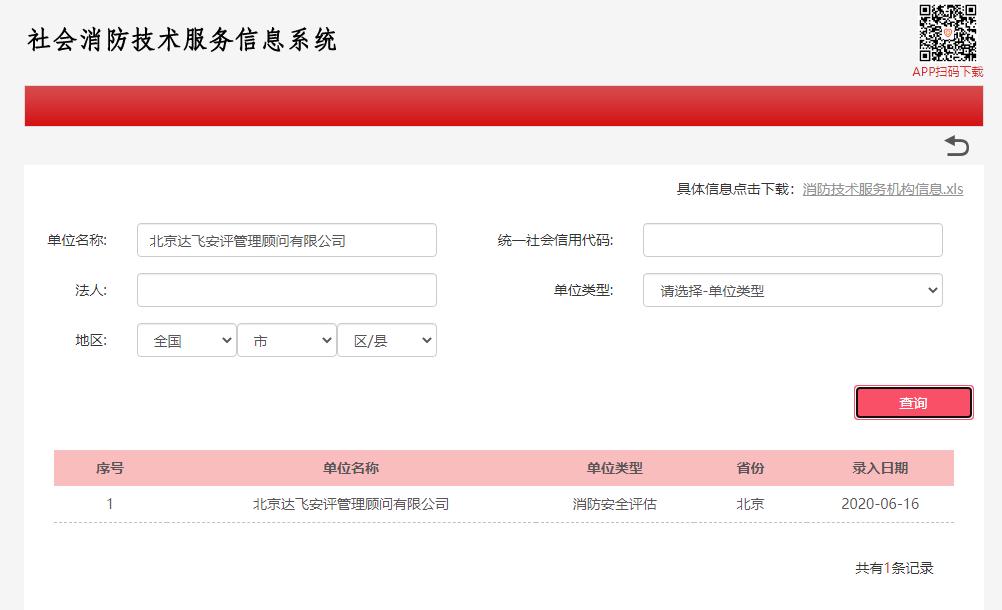1002x610 pixels.
Task: Click the 共有1条记录 record count text
Action: (894, 568)
